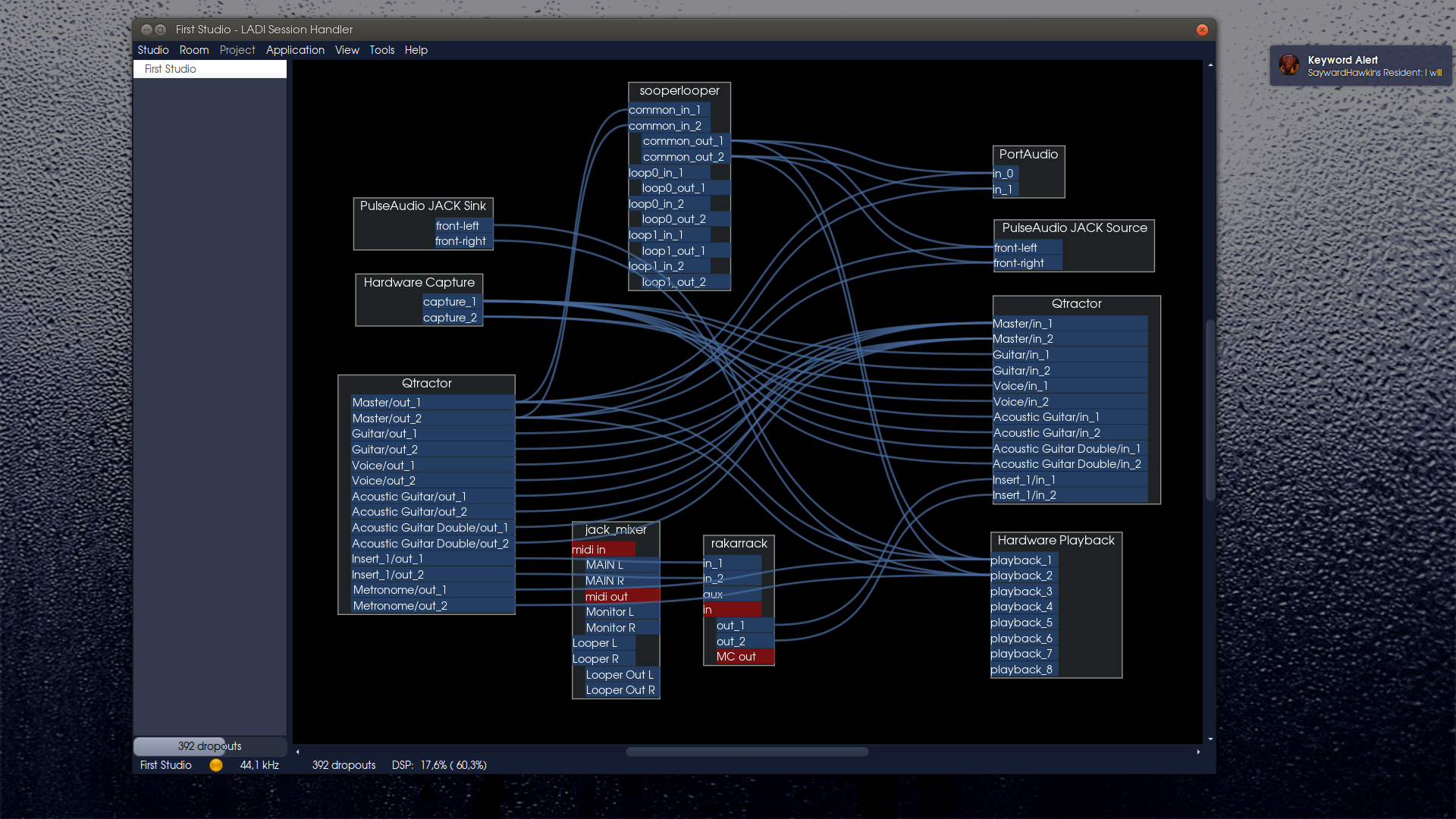Click Hardware Capture capture_1 port
Screen dimensions: 1456x819
point(453,302)
